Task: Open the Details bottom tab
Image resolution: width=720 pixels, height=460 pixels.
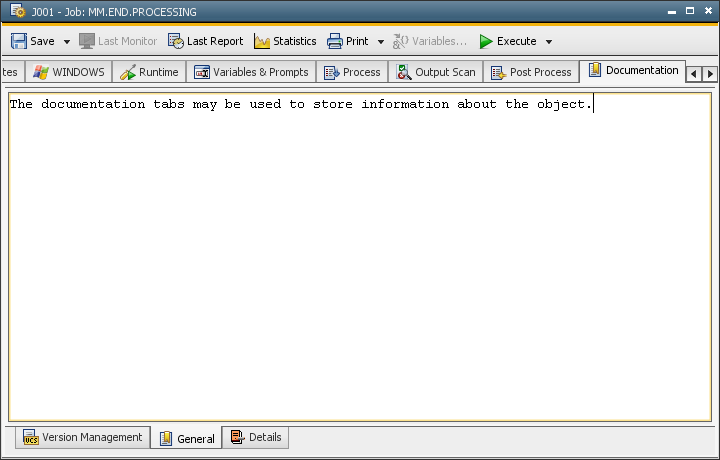Action: [256, 437]
